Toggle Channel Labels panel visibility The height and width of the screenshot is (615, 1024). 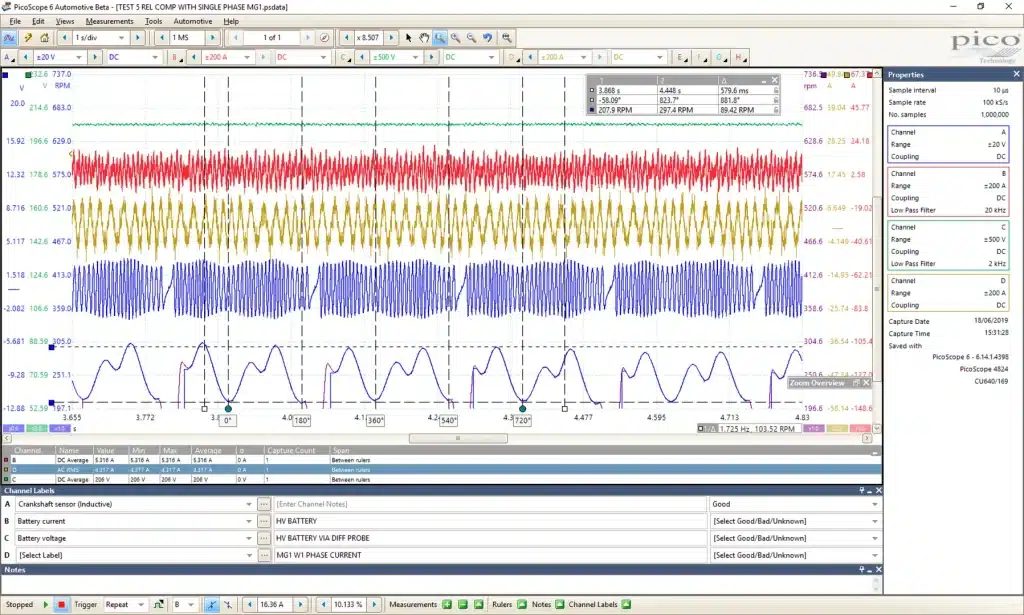click(626, 605)
